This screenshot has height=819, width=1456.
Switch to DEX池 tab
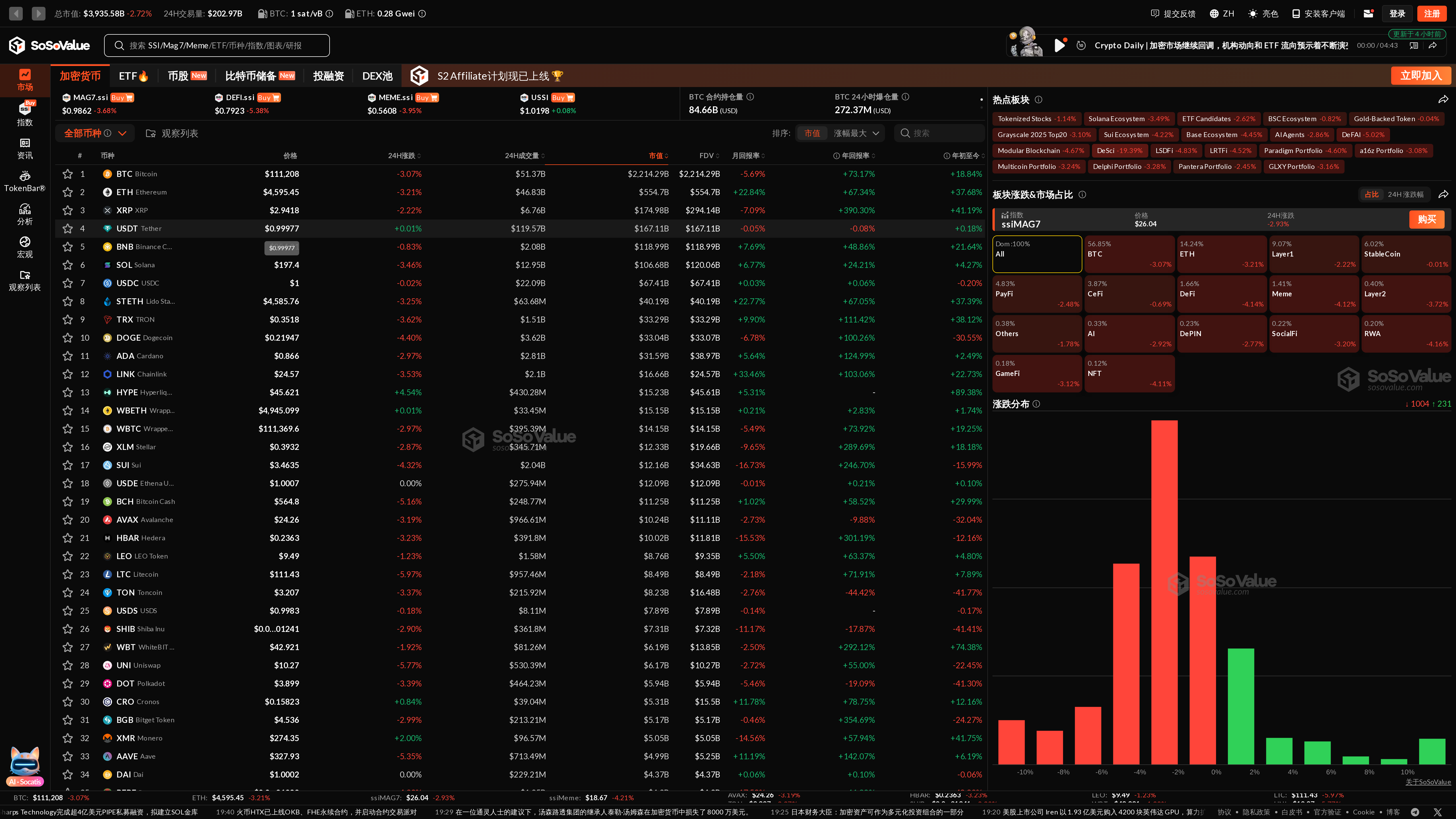click(377, 76)
